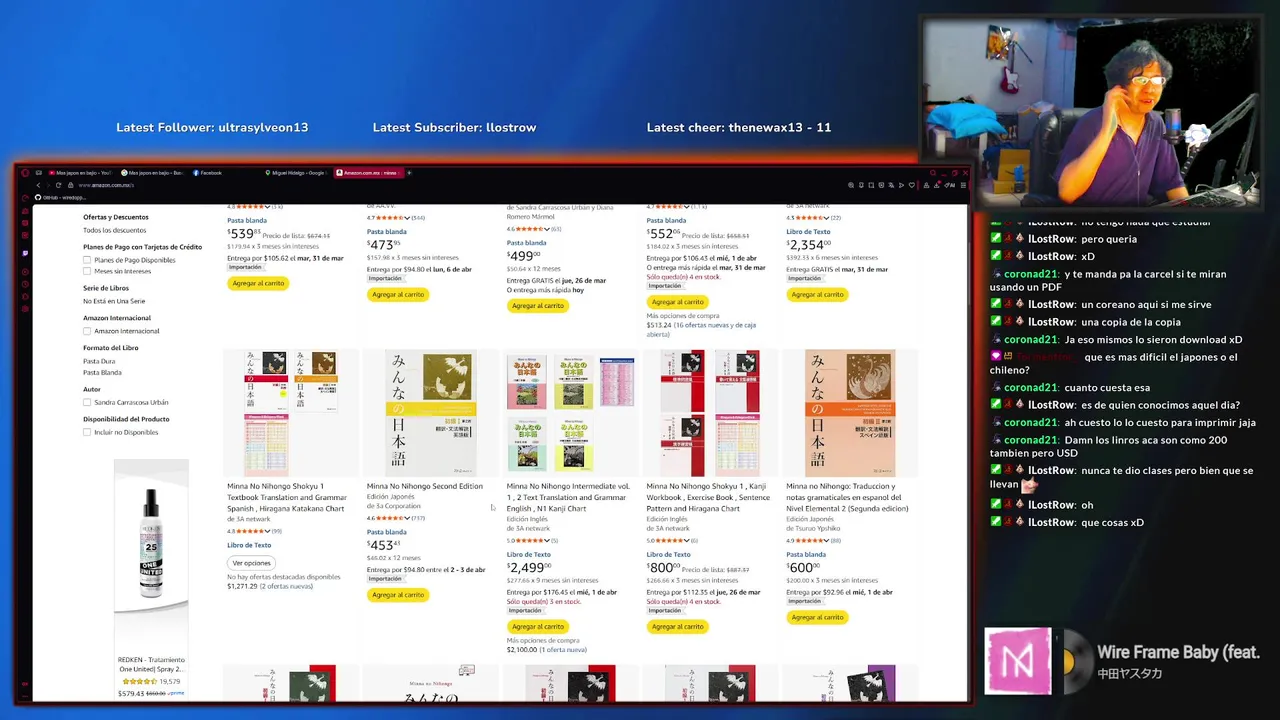Expand rating dropdown for the $600 Traduccion book
The height and width of the screenshot is (720, 1280).
(827, 541)
